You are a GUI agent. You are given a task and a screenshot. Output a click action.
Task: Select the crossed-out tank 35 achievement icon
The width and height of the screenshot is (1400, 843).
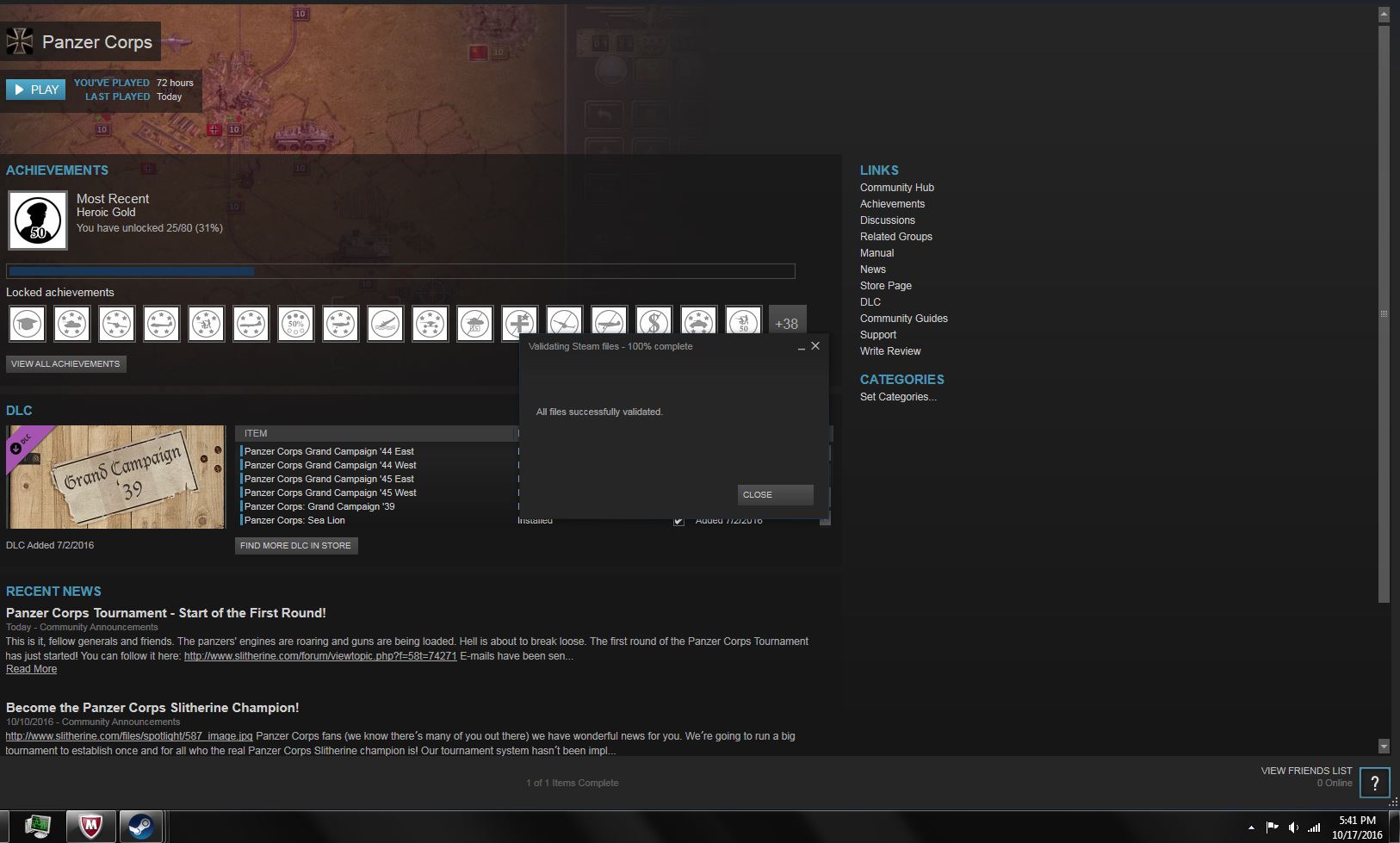coord(475,324)
